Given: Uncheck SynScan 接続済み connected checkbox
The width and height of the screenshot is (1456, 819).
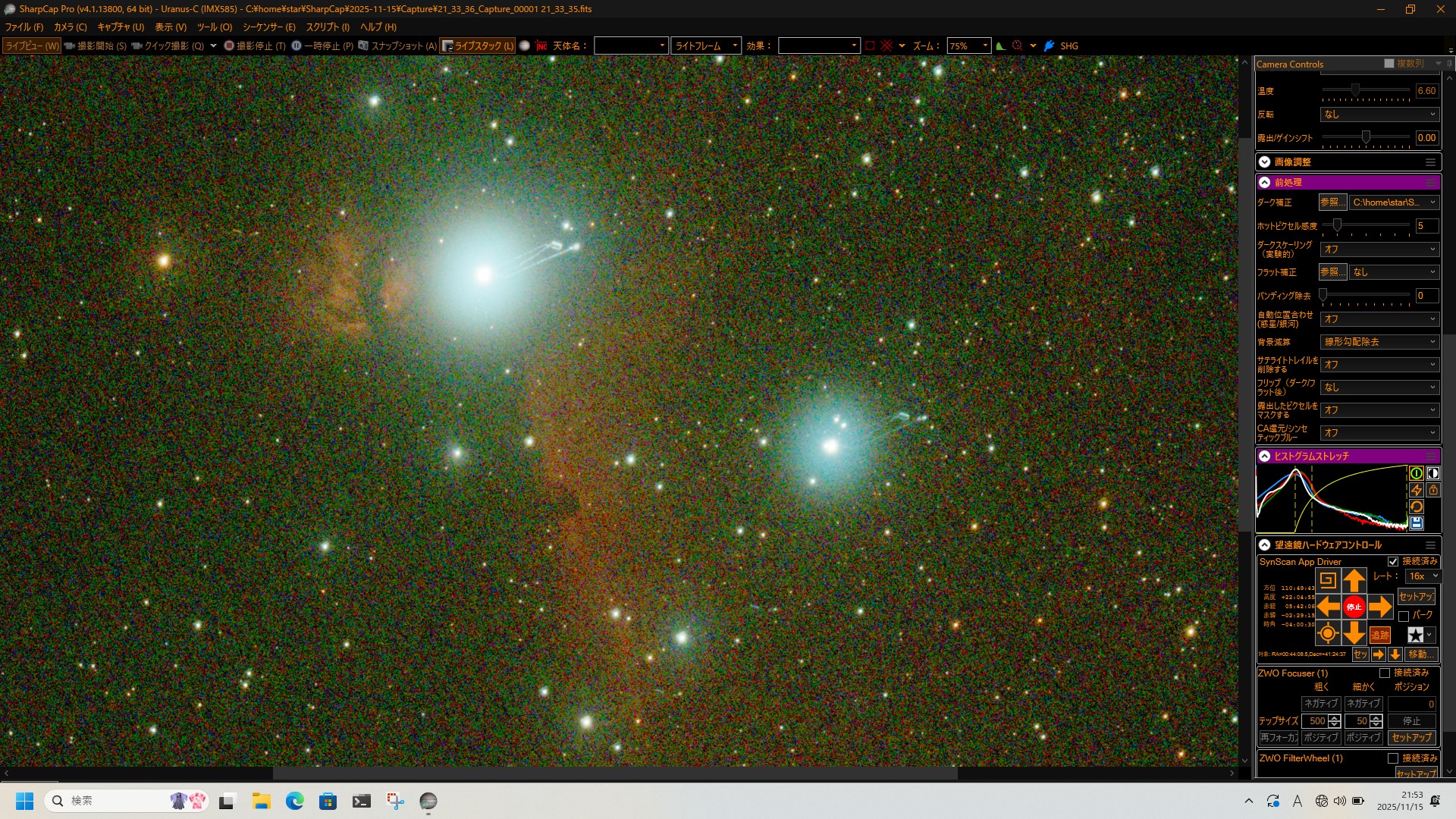Looking at the screenshot, I should (1393, 562).
